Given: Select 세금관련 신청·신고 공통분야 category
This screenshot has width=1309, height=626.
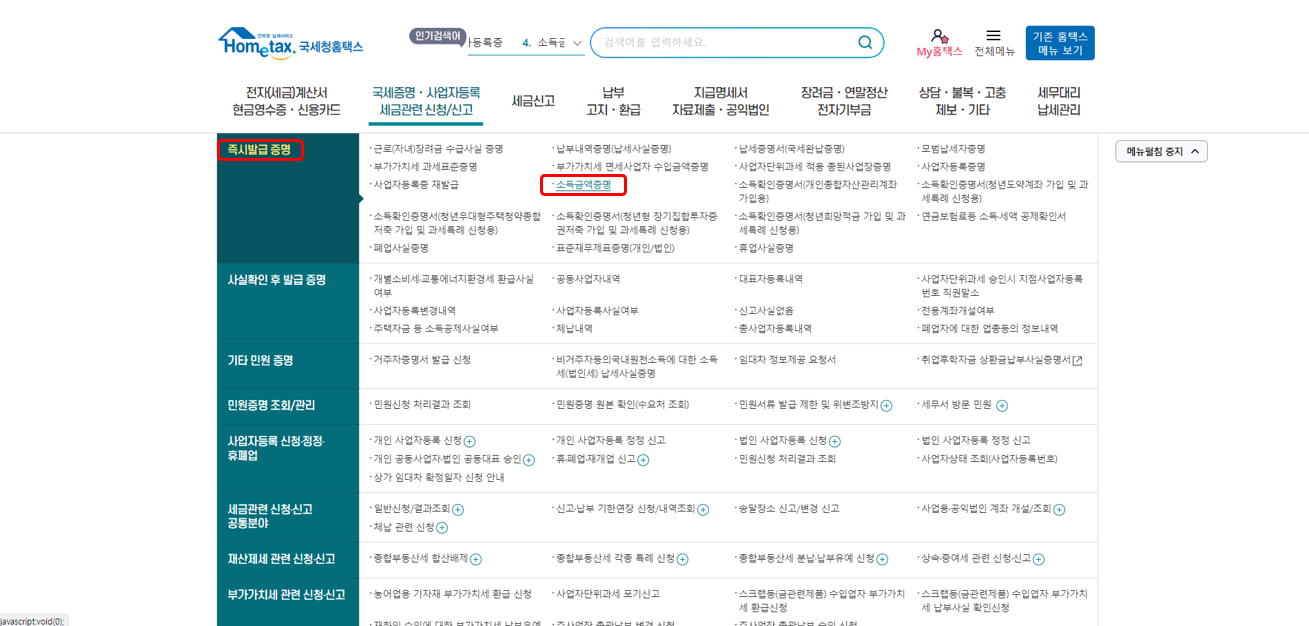Looking at the screenshot, I should [270, 516].
